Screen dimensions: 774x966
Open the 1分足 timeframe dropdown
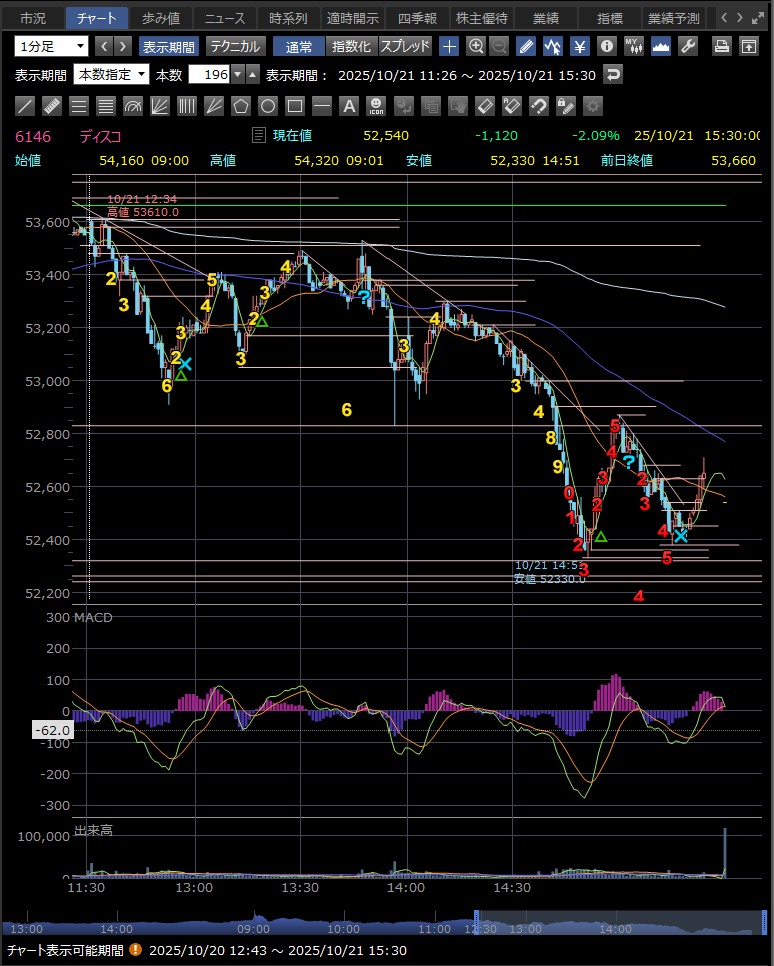[51, 46]
